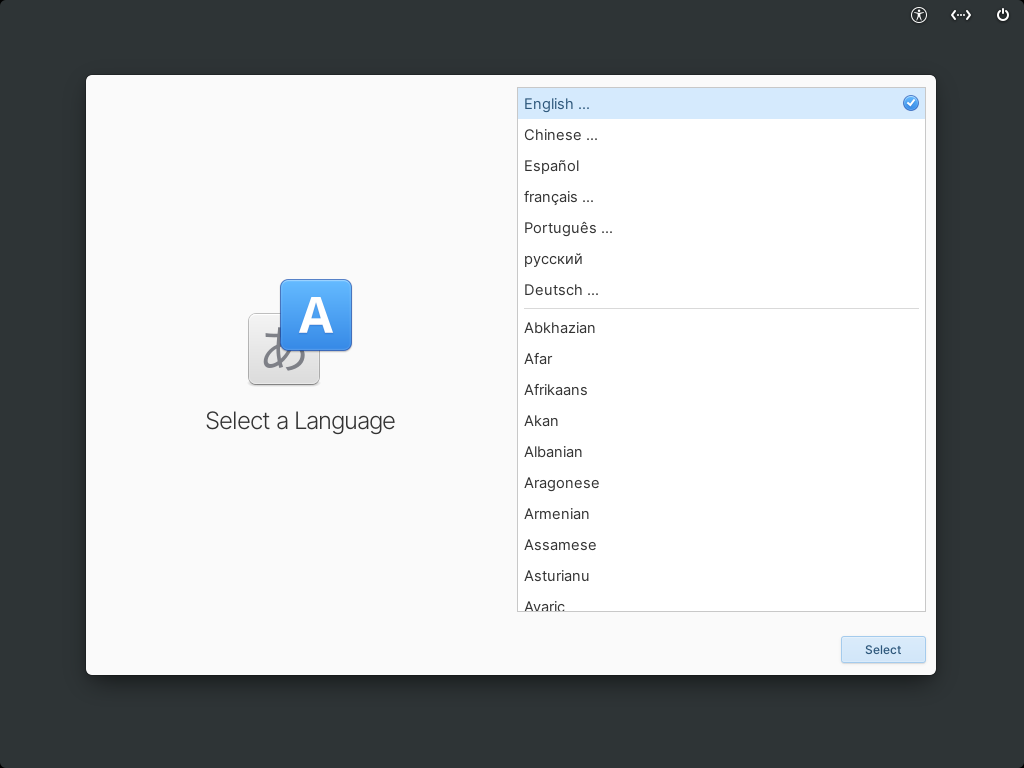Click the power icon in top bar
This screenshot has height=768, width=1024.
tap(1002, 15)
